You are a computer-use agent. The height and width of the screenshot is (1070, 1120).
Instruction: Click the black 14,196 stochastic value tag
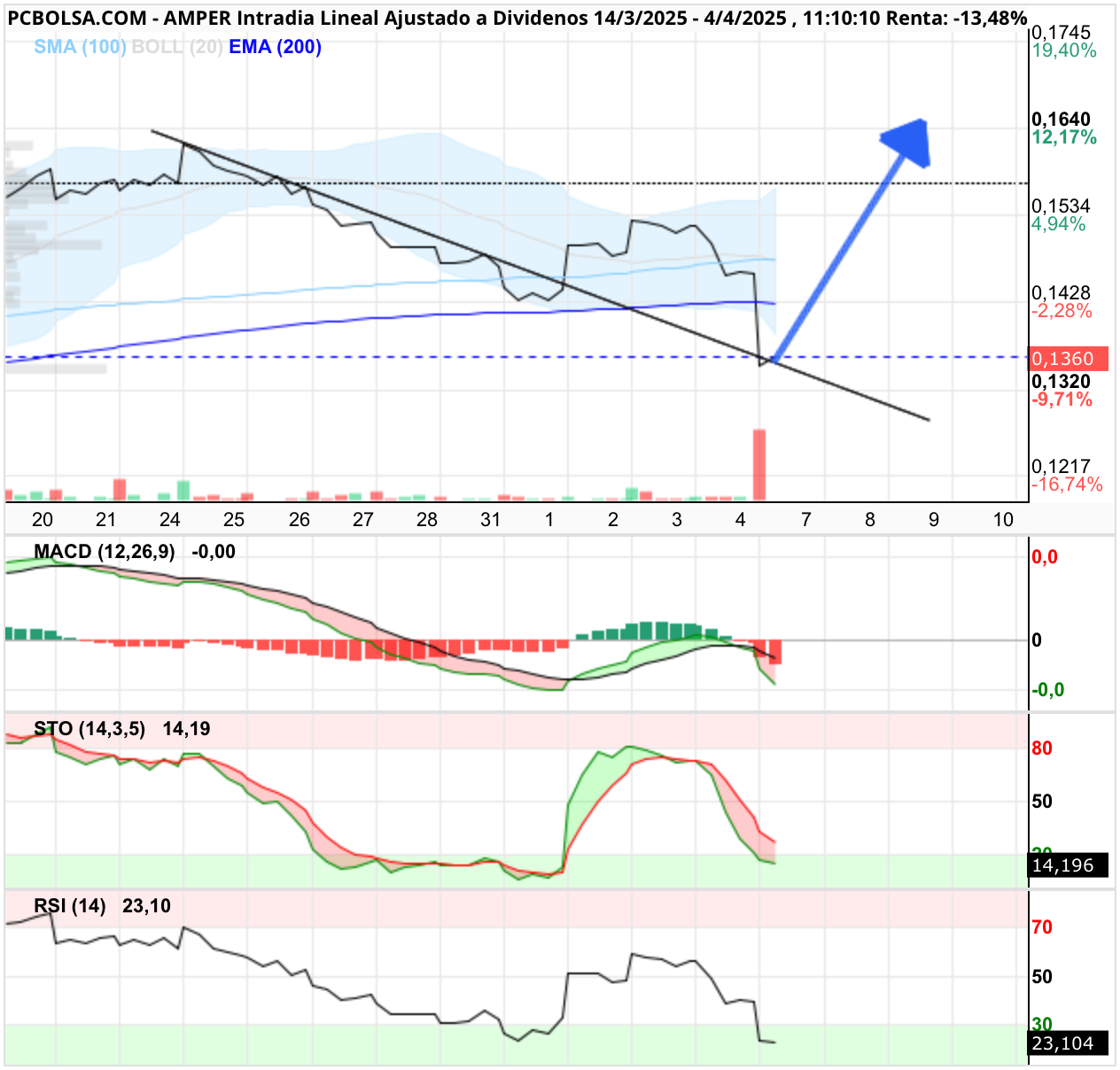pyautogui.click(x=1068, y=865)
